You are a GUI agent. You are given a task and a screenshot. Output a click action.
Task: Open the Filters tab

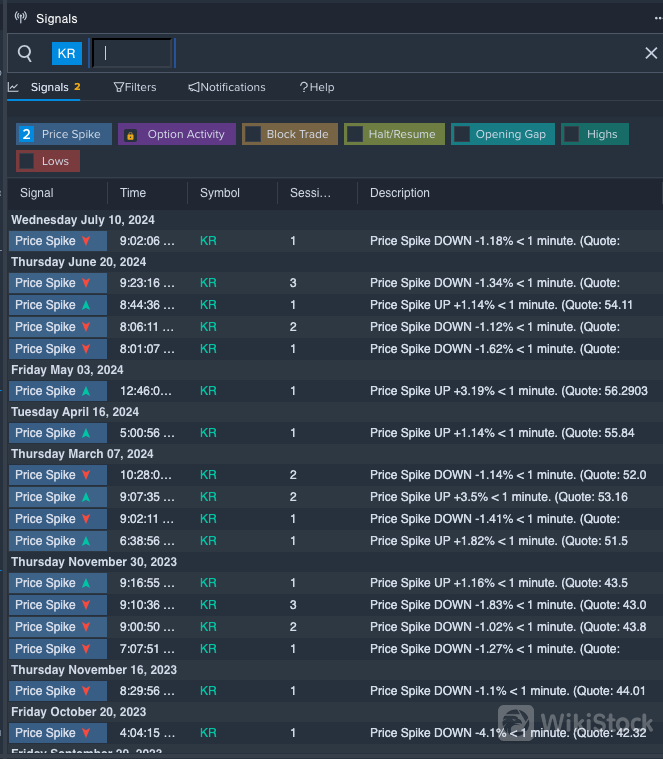[x=135, y=87]
